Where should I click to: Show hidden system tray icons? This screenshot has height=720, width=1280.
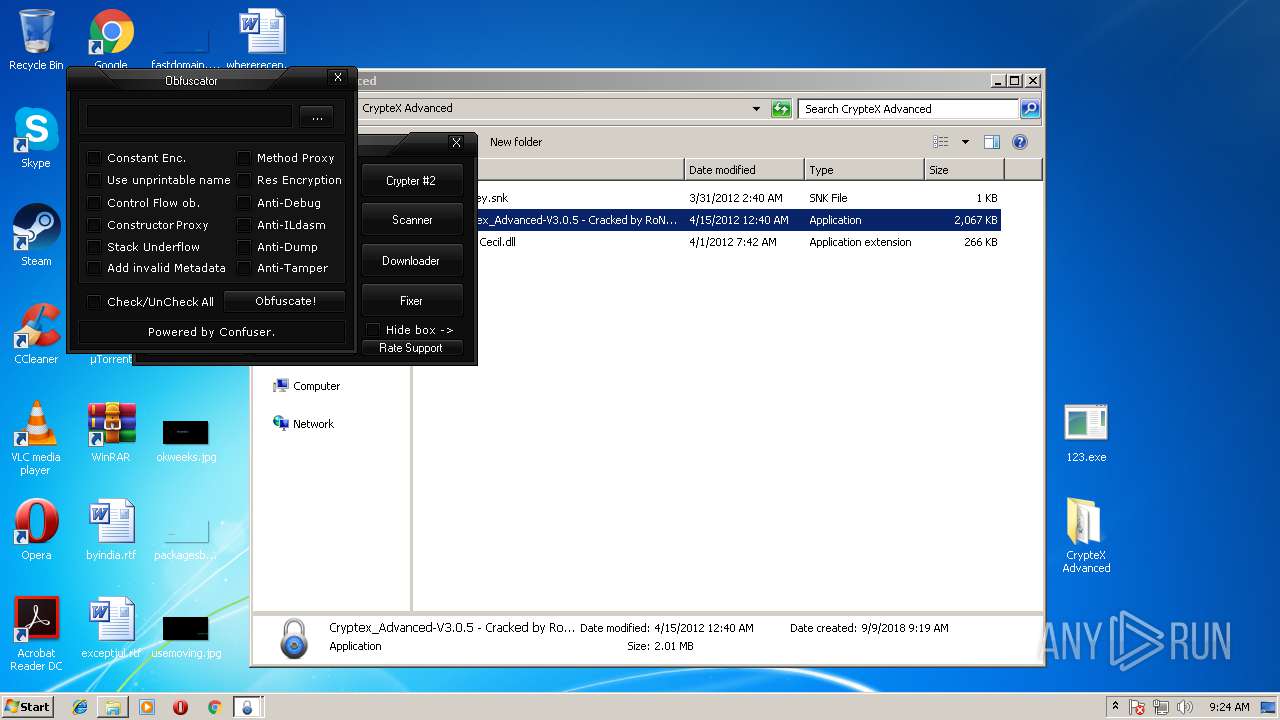tap(1115, 706)
